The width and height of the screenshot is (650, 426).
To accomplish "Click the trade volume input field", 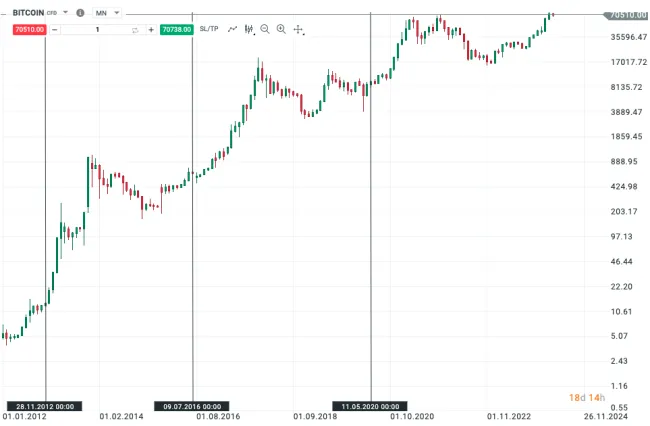I will coord(96,30).
